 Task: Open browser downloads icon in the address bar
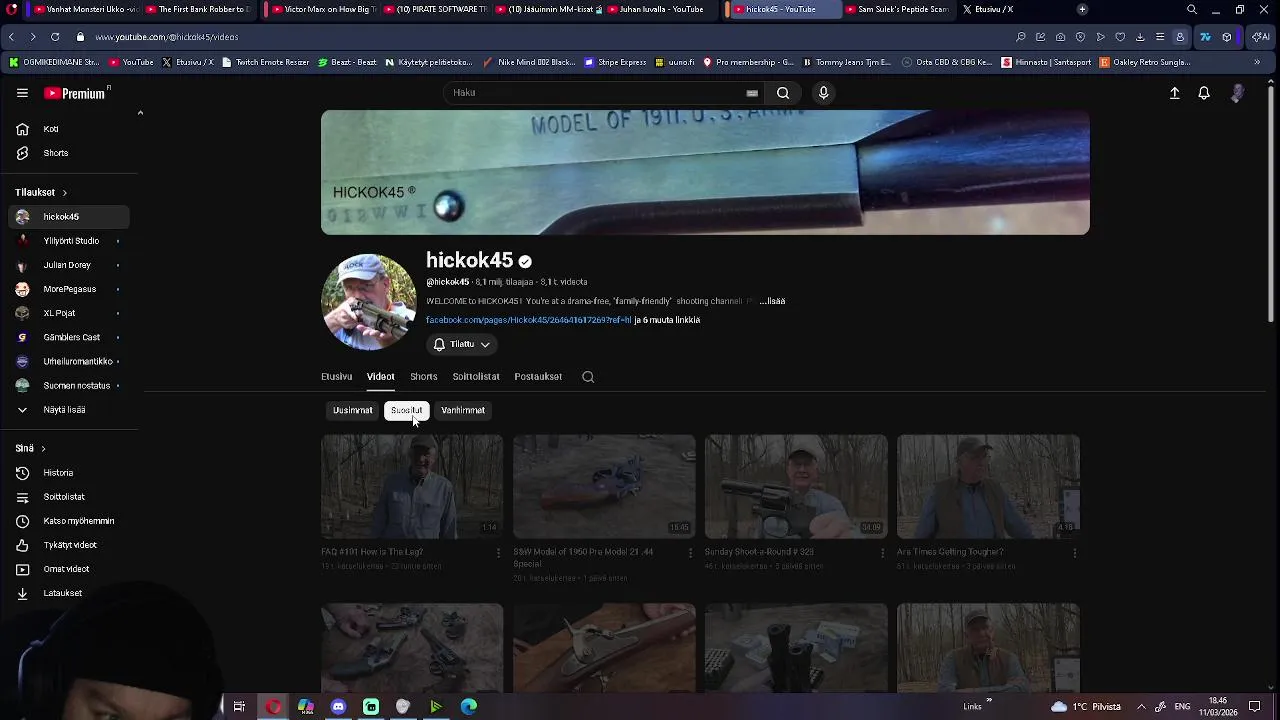(x=1140, y=37)
